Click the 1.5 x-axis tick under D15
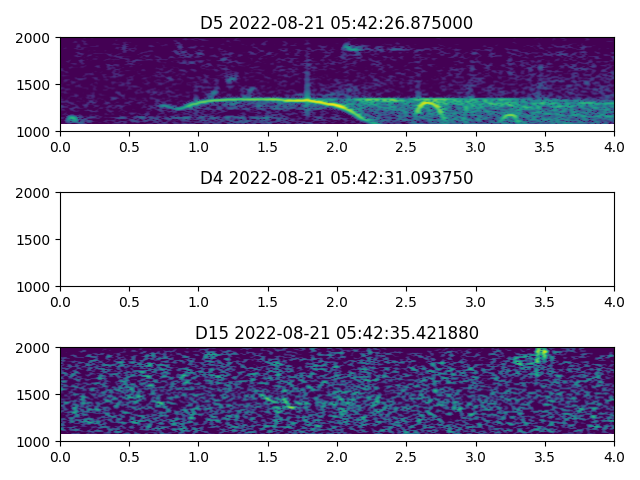The height and width of the screenshot is (480, 640). pos(268,455)
